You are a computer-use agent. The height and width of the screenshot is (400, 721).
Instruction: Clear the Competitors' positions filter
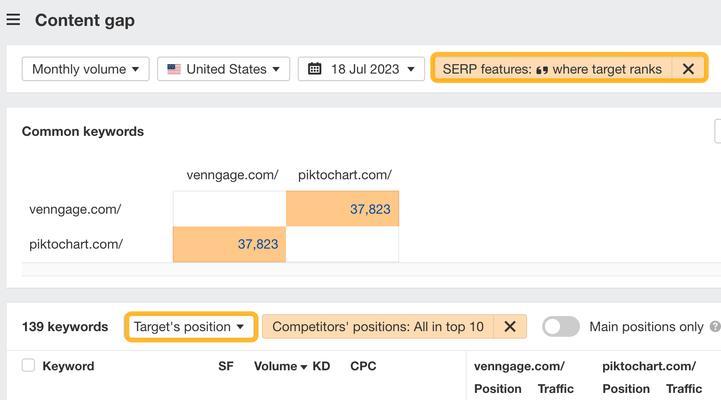click(509, 326)
